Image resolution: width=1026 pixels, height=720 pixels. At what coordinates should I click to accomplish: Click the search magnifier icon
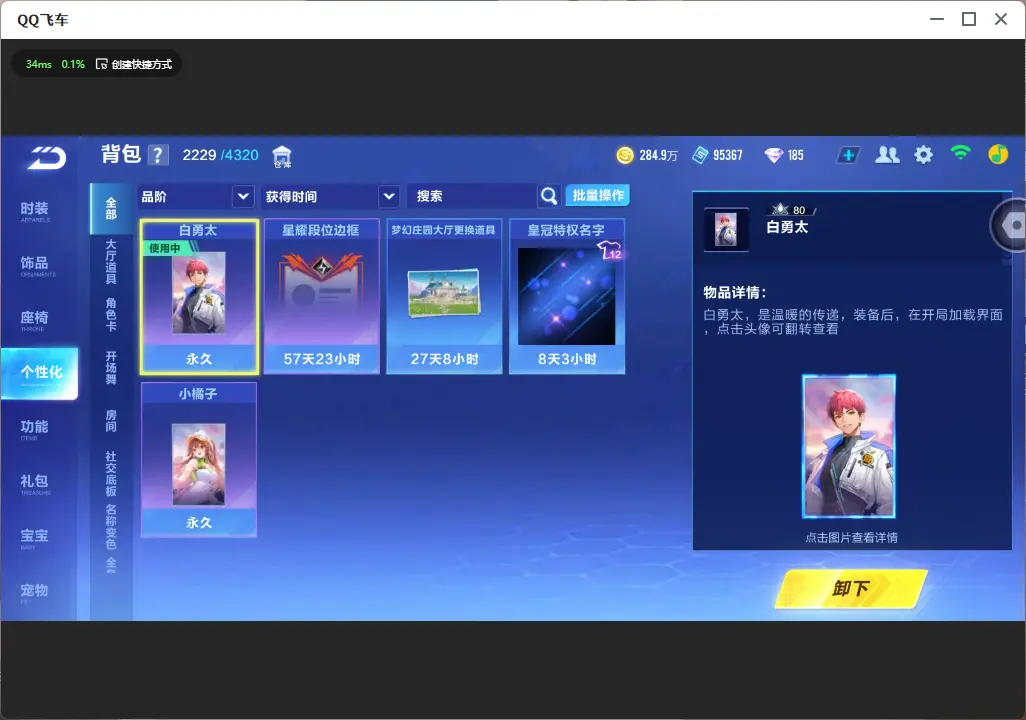549,196
